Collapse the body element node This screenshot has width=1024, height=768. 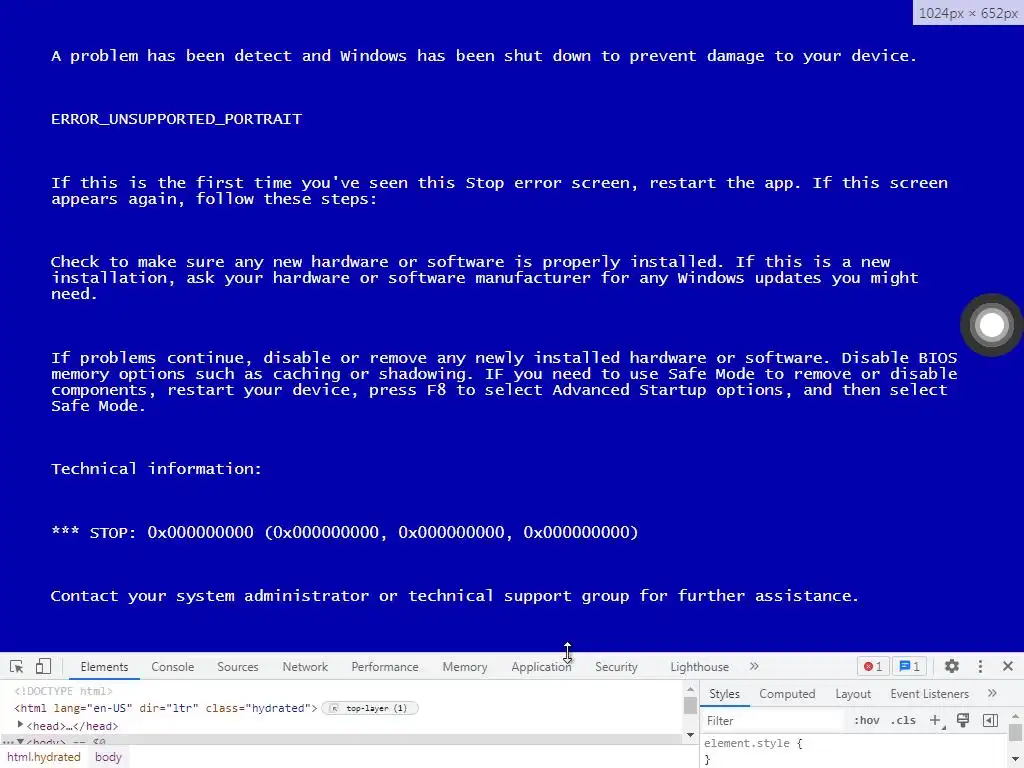pos(20,742)
